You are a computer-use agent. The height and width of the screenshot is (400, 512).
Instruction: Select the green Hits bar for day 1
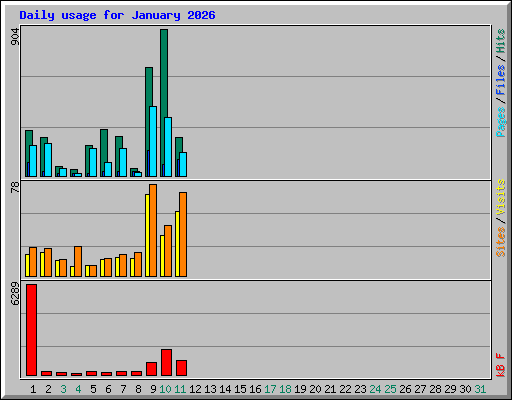point(29,138)
